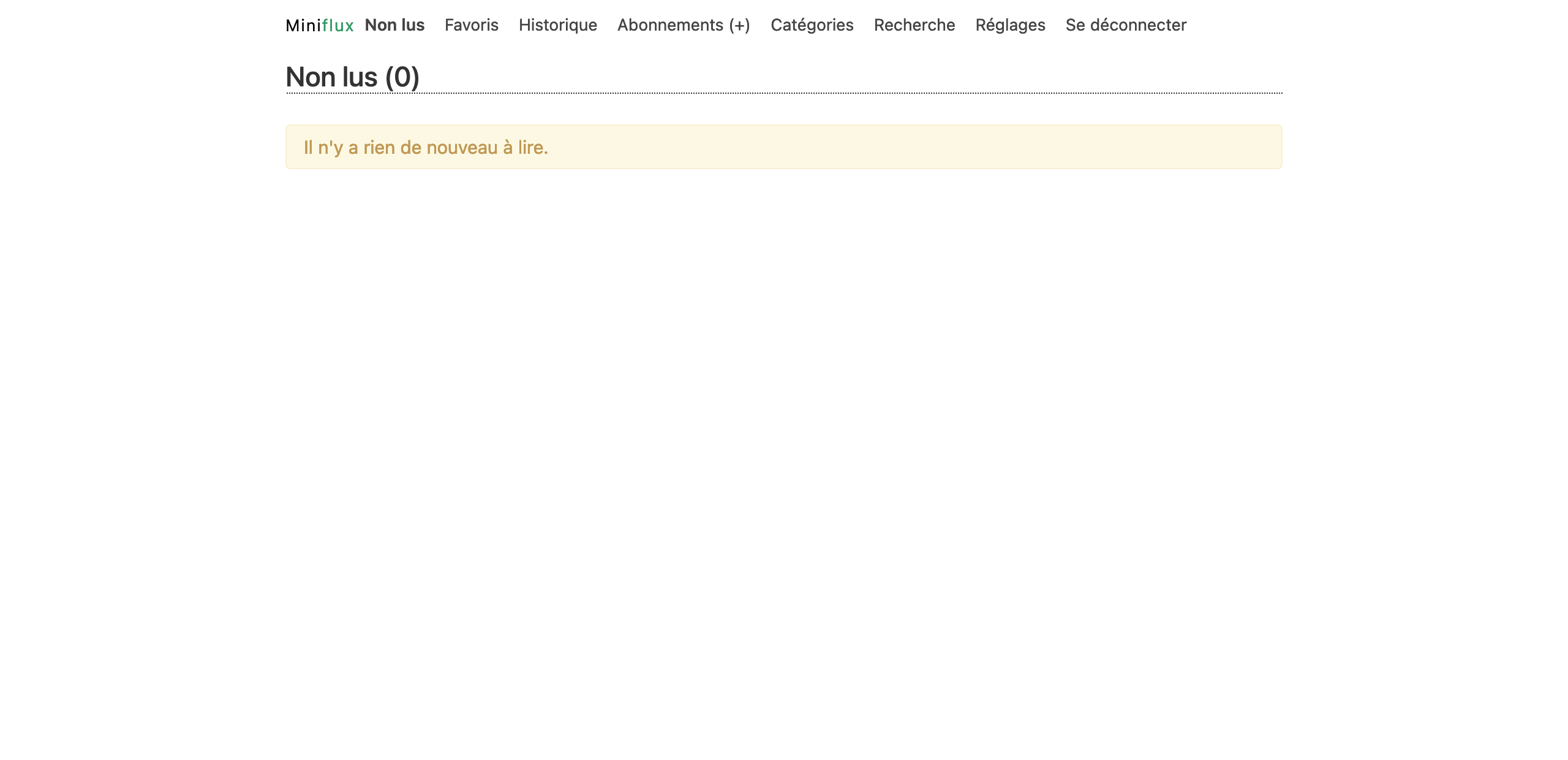The image size is (1568, 760).
Task: Open Réglages settings page
Action: (1010, 25)
